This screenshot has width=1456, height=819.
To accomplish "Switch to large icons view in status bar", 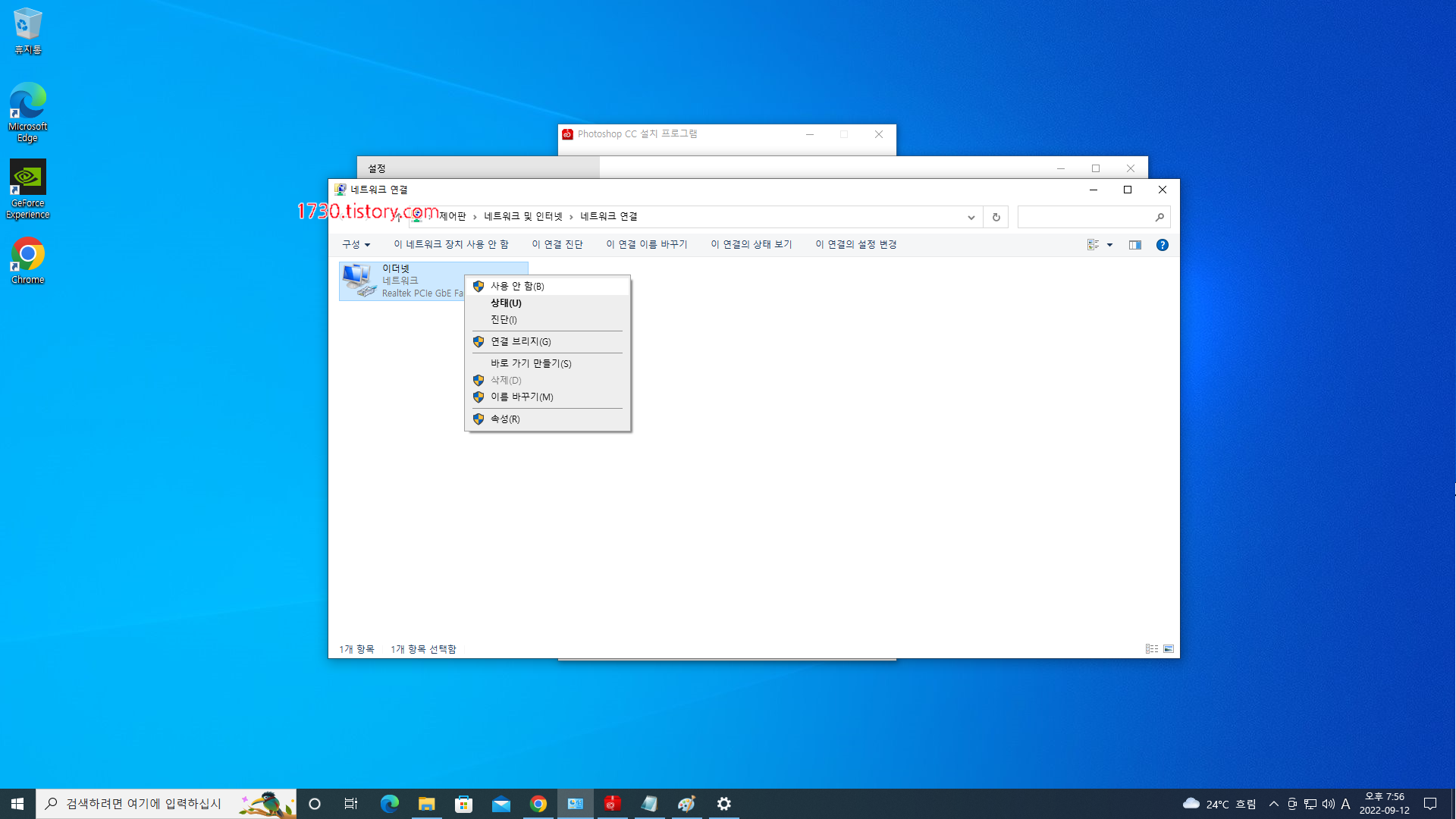I will pyautogui.click(x=1169, y=649).
